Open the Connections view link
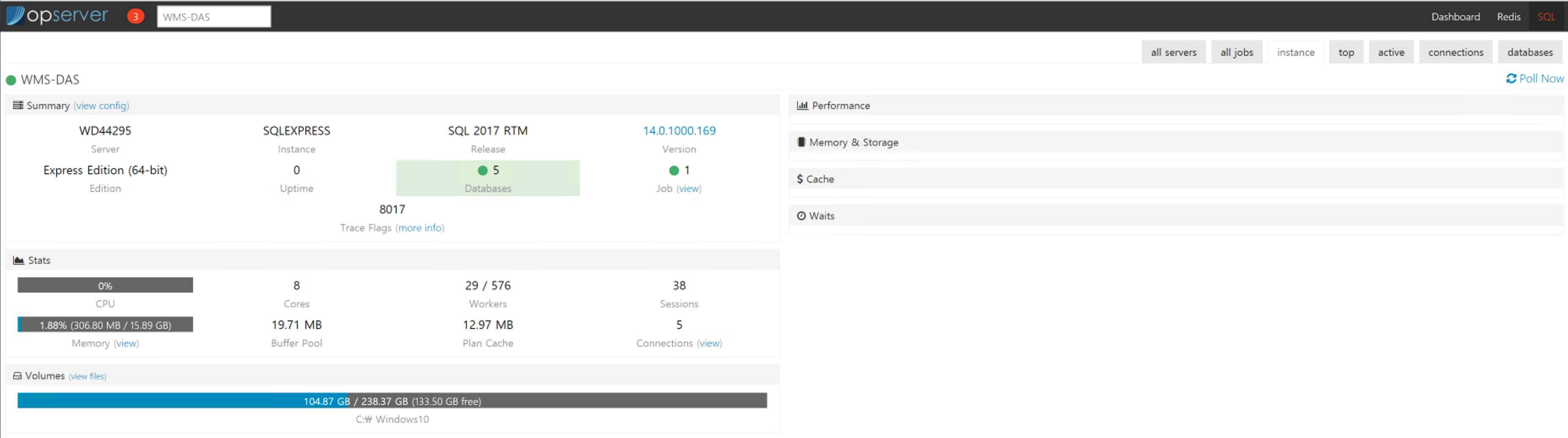The height and width of the screenshot is (438, 1568). pos(709,344)
